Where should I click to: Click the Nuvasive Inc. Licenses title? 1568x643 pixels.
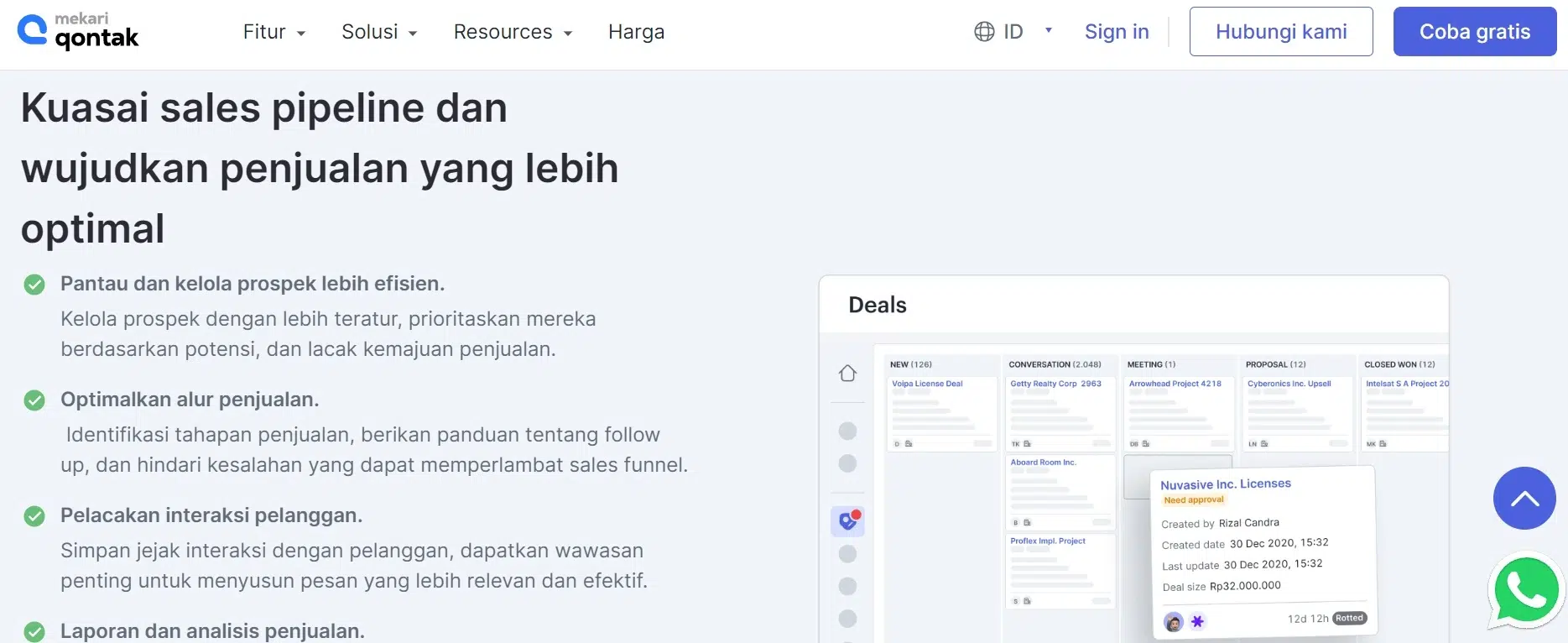pyautogui.click(x=1226, y=484)
